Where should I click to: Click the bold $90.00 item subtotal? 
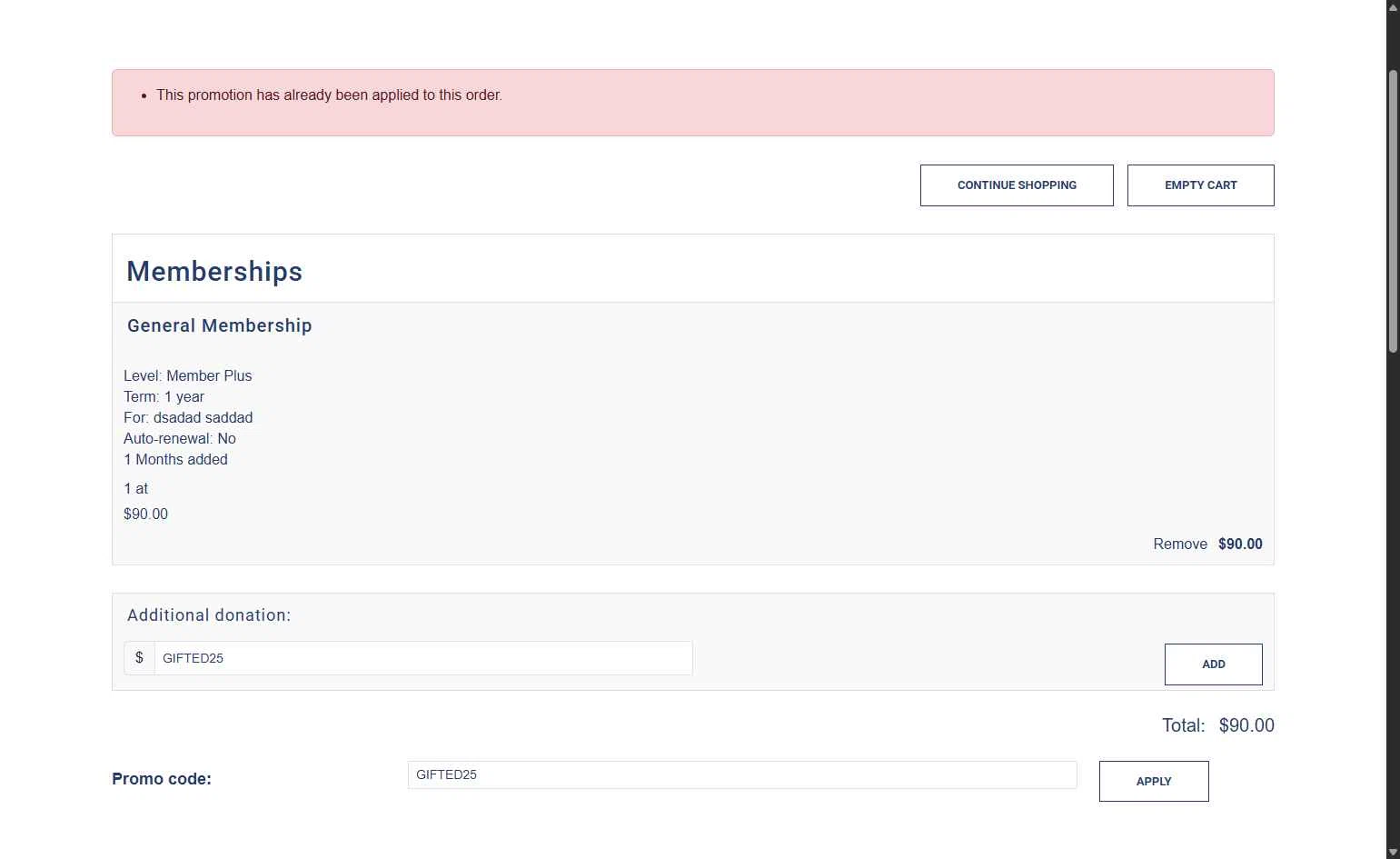coord(1240,544)
